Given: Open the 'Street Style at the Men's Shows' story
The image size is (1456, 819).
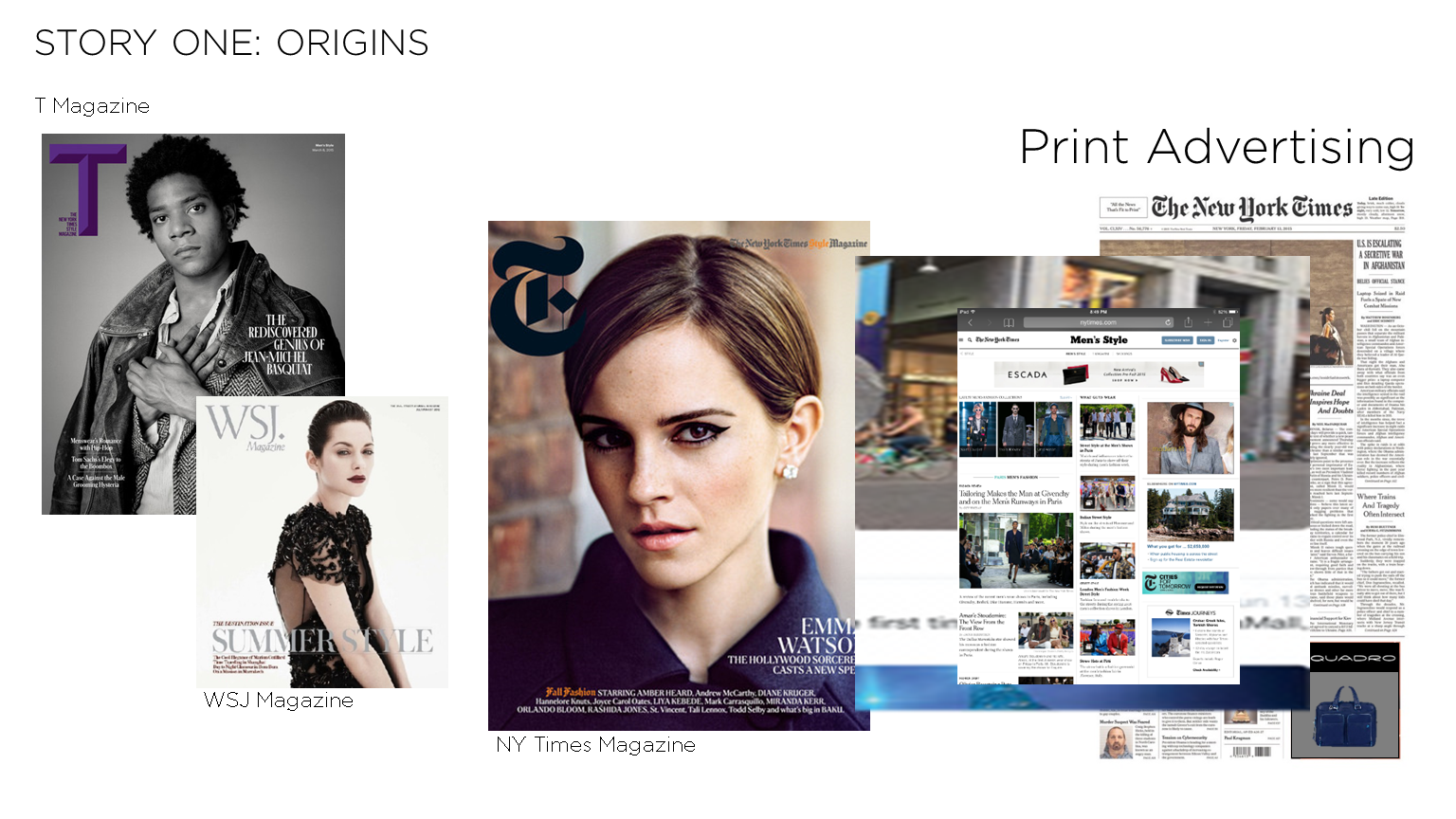Looking at the screenshot, I should [1107, 447].
